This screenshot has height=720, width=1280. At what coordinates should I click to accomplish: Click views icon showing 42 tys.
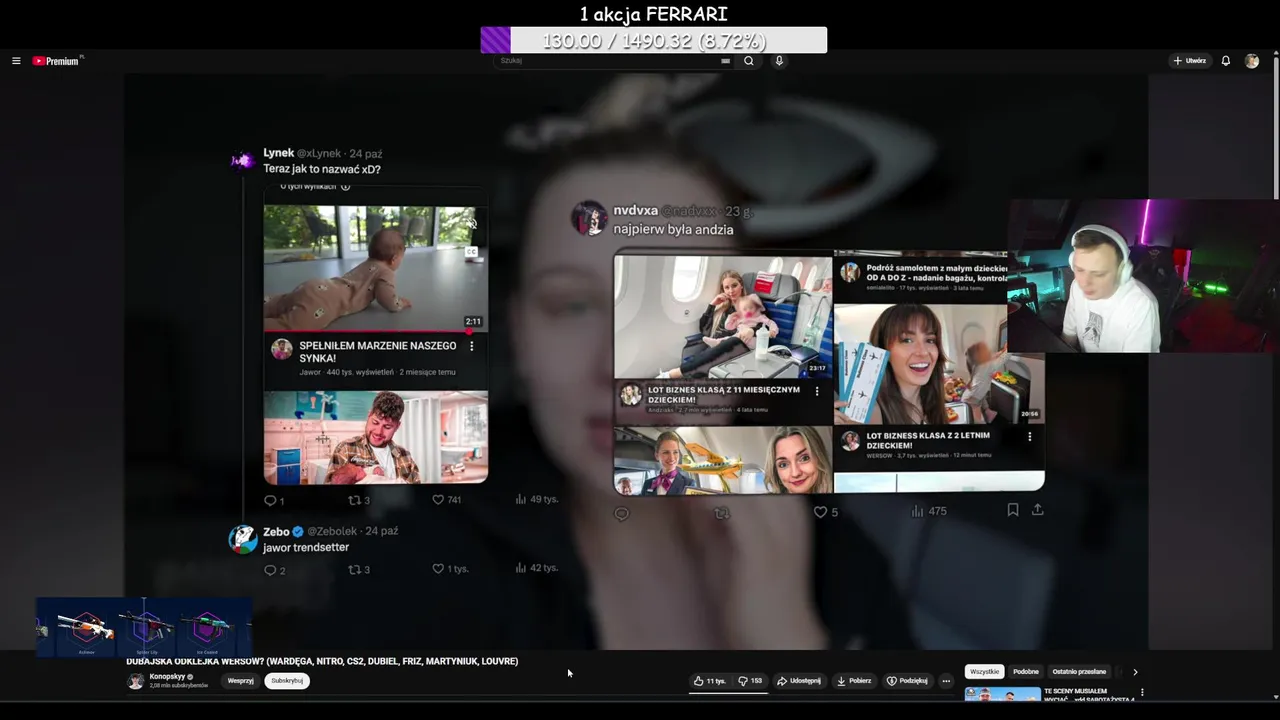pos(521,568)
